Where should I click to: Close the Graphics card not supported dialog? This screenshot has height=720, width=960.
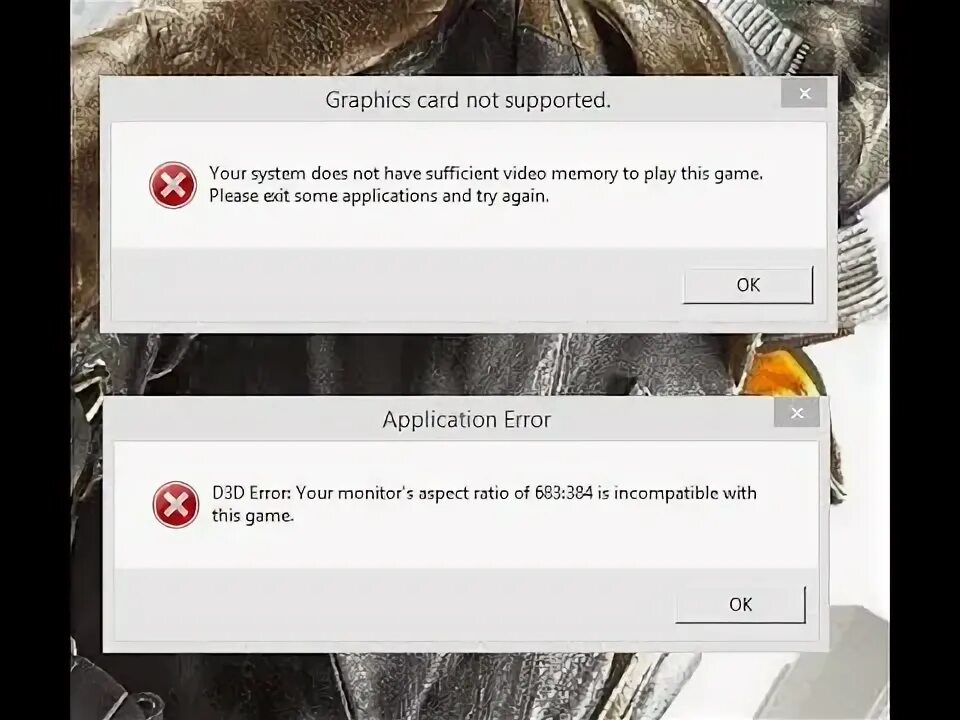click(804, 94)
